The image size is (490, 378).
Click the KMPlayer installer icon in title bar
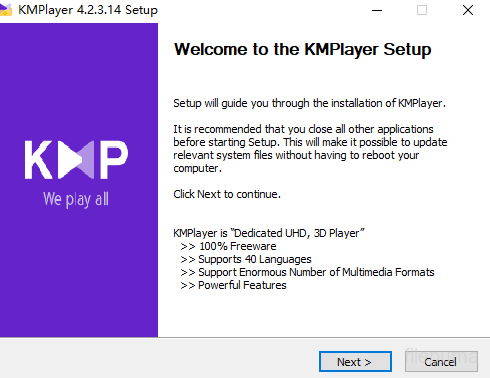pyautogui.click(x=6, y=10)
